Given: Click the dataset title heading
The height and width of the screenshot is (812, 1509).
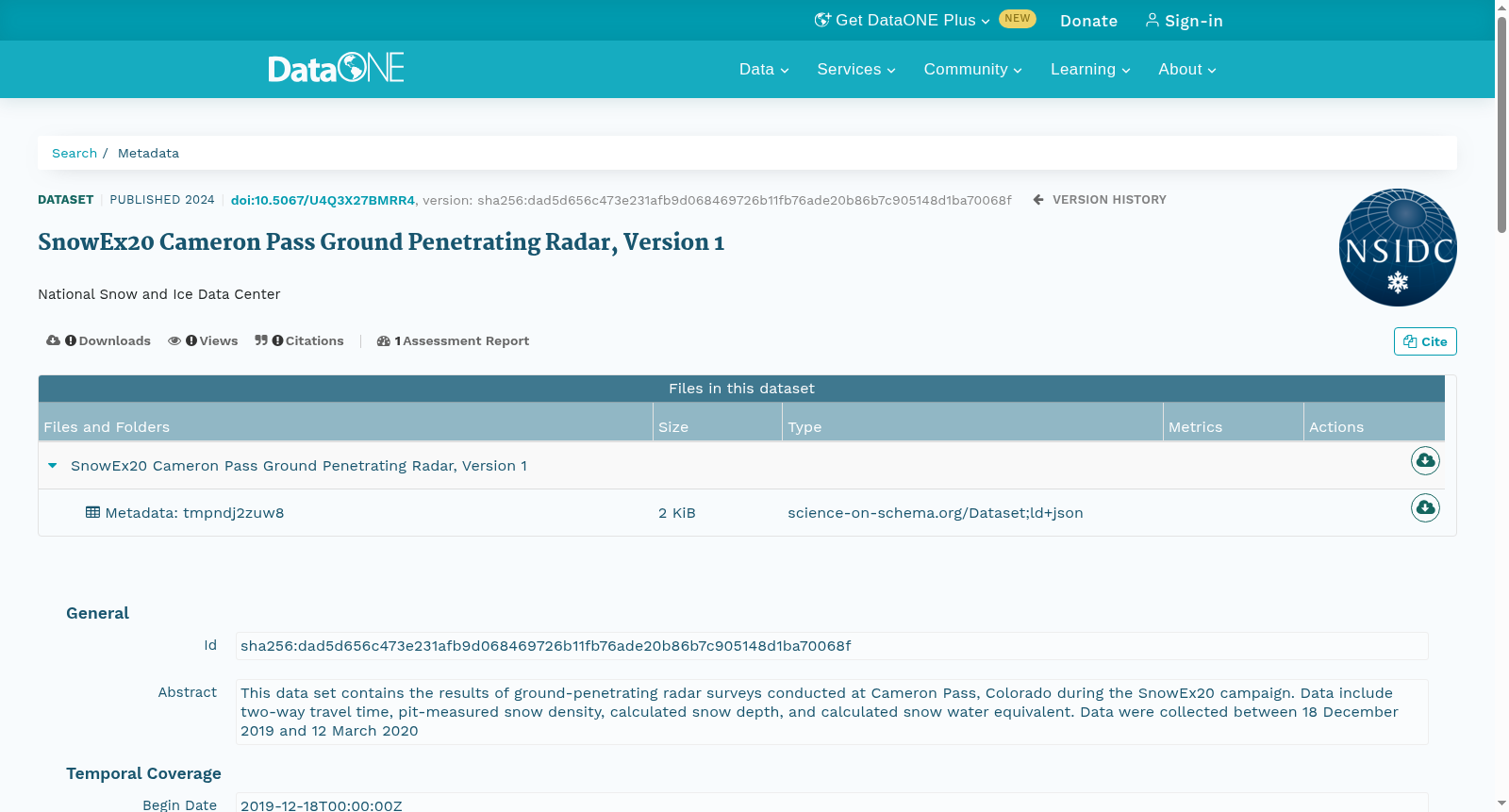Looking at the screenshot, I should point(381,242).
